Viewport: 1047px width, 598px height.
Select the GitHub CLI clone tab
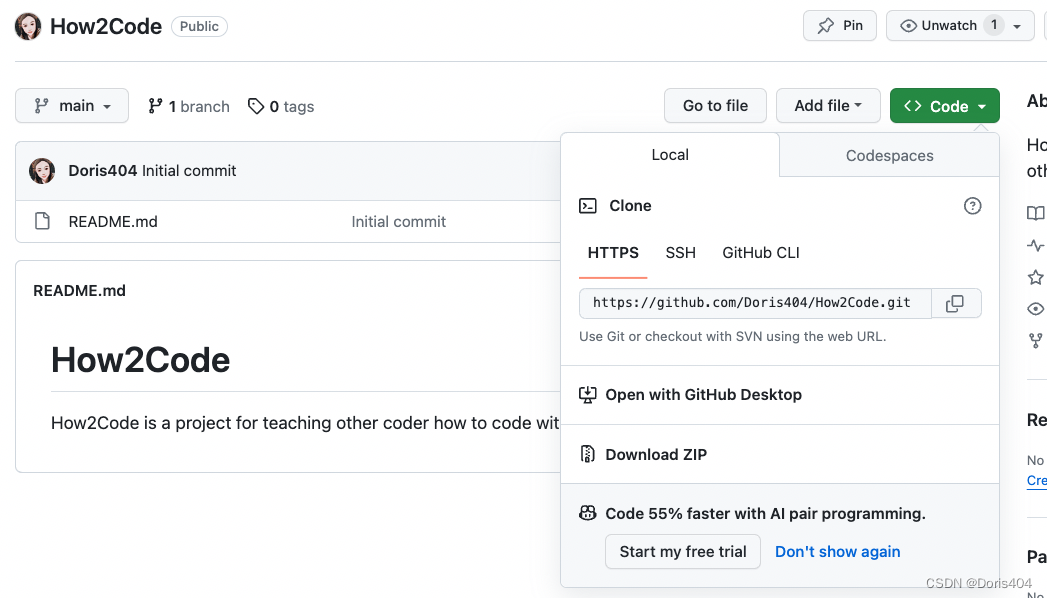click(761, 253)
